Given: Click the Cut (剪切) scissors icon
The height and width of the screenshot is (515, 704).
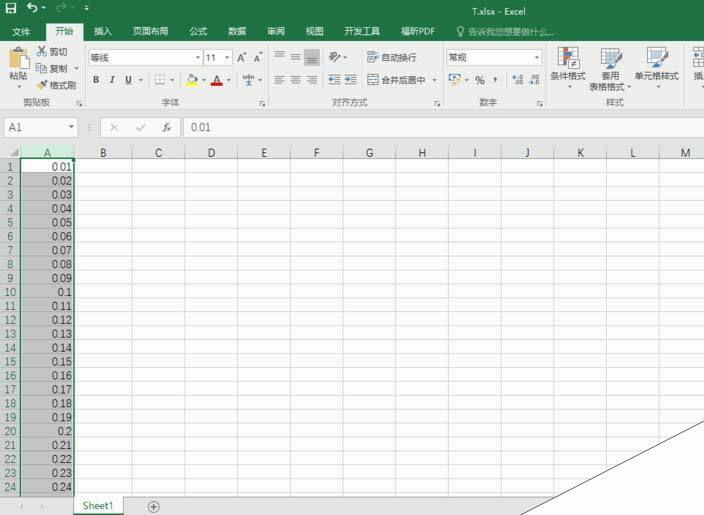Looking at the screenshot, I should [x=43, y=52].
